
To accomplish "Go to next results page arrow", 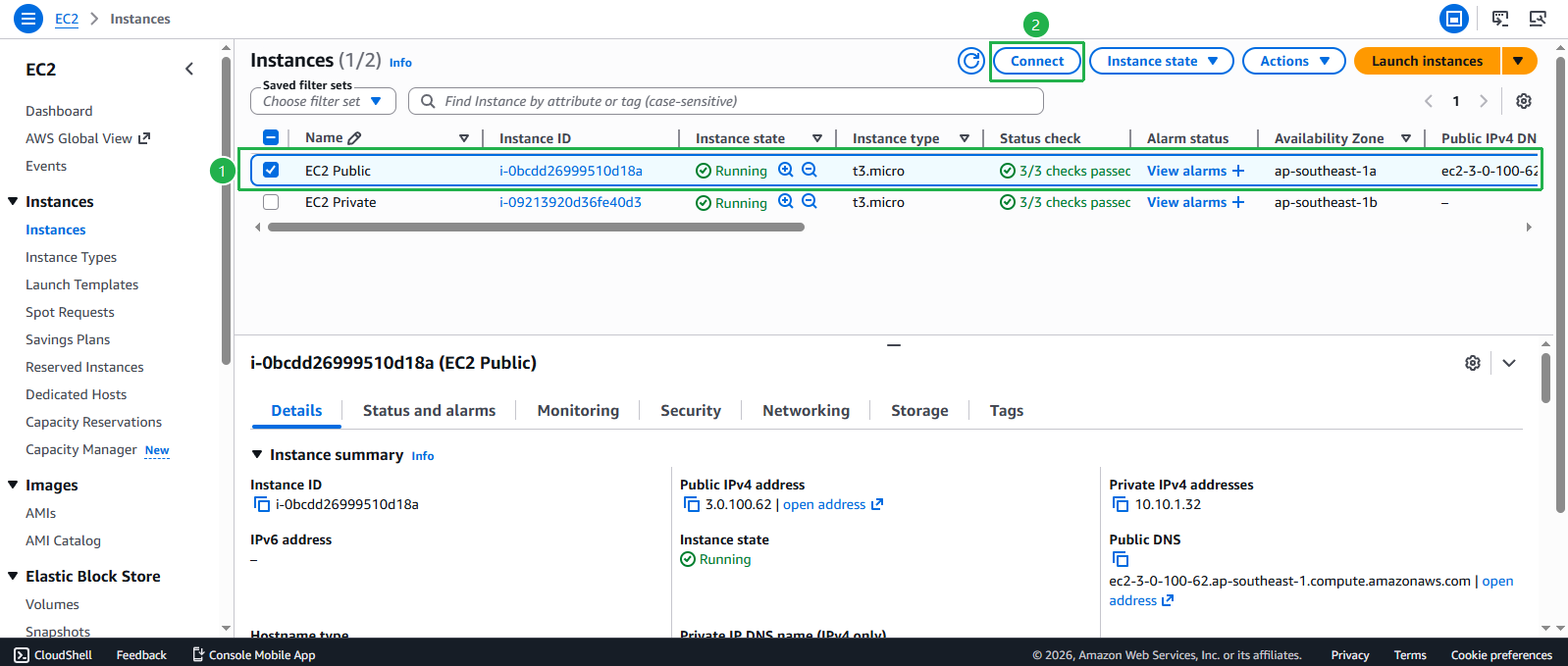I will click(x=1484, y=101).
